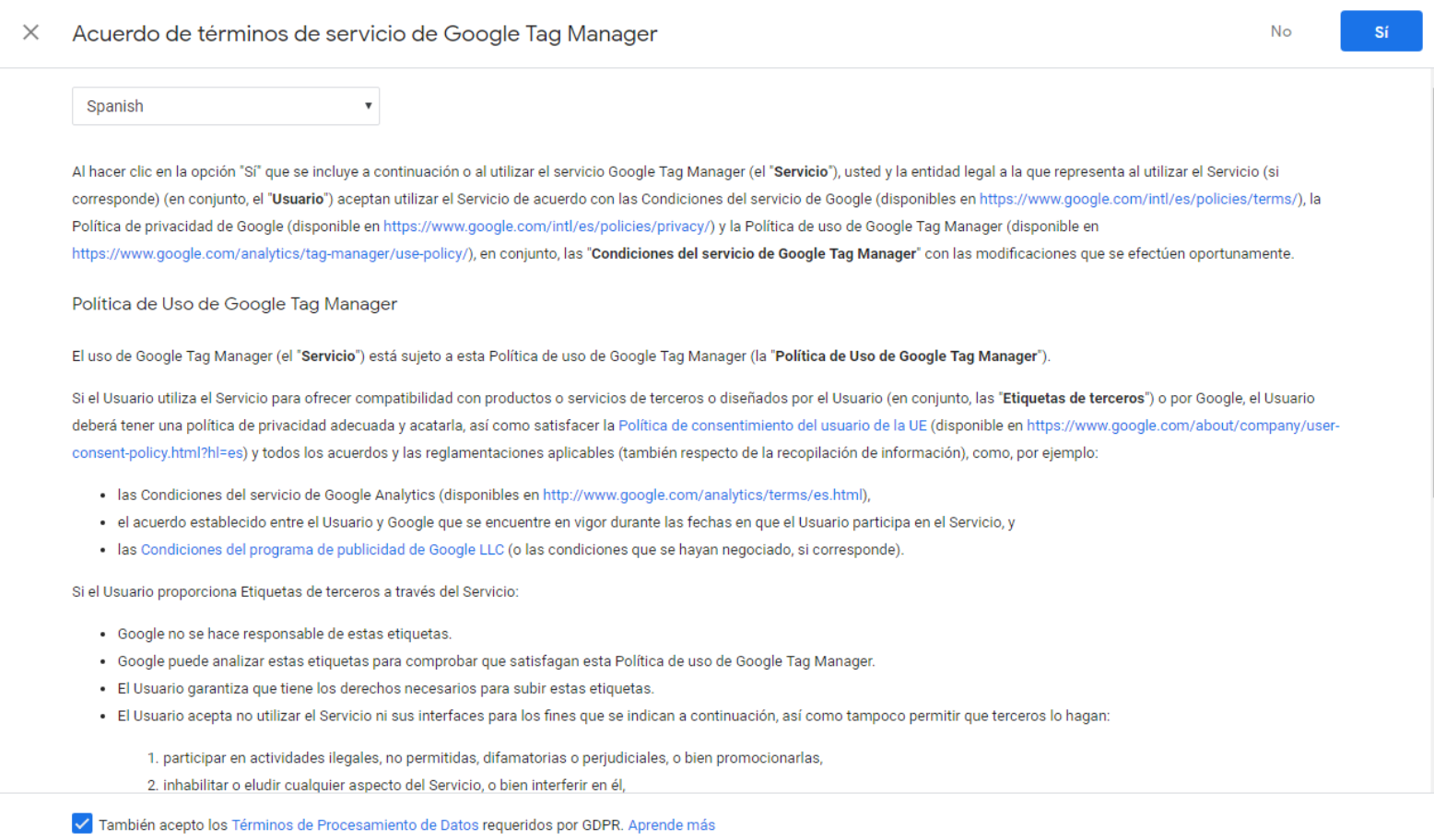The width and height of the screenshot is (1434, 840).
Task: Click list item 'inhabilitar o eludir cualquier aspecto del Servicio'
Action: [x=394, y=786]
